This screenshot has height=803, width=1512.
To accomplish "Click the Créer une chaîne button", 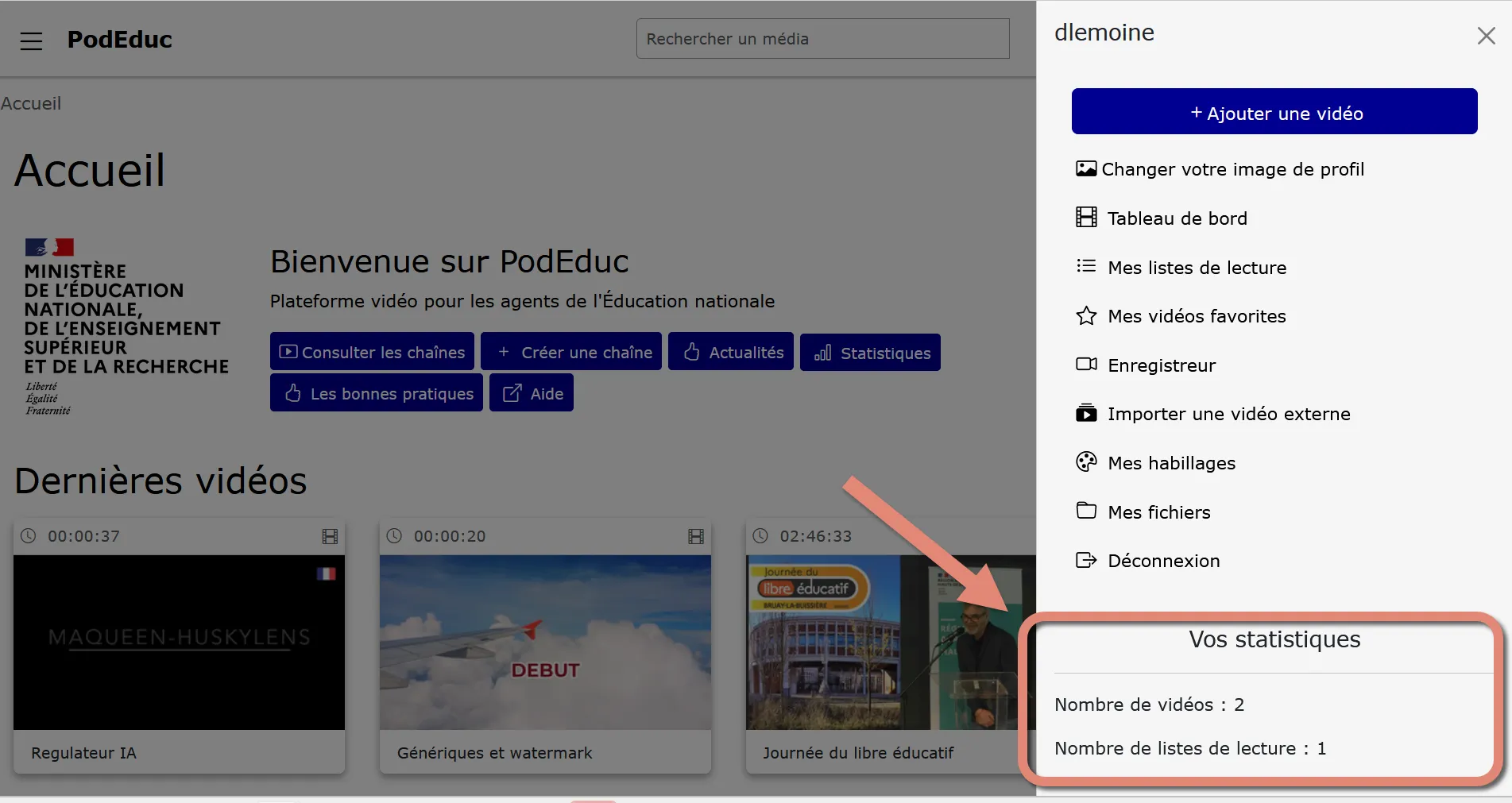I will [571, 352].
